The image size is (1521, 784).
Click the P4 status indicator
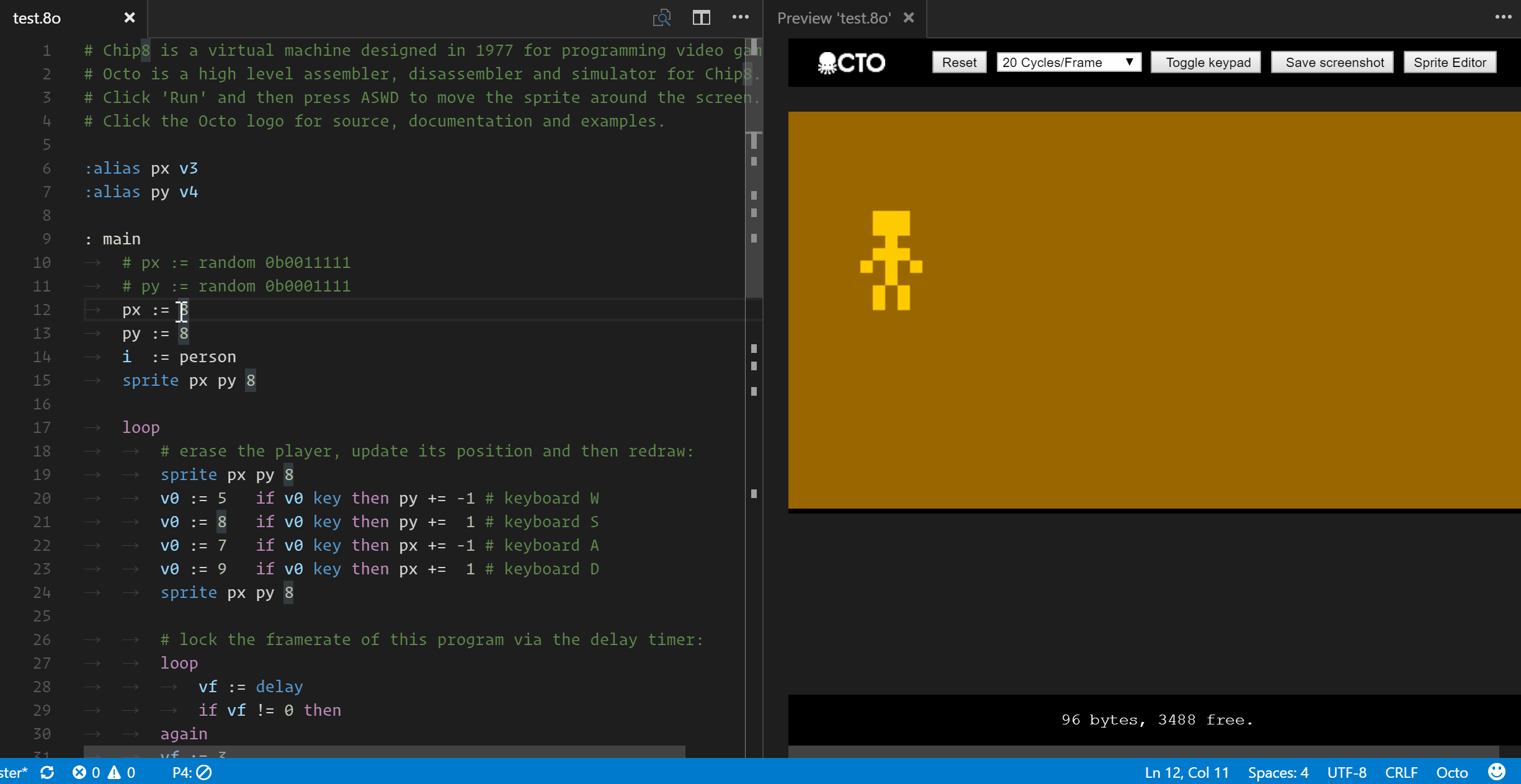[192, 772]
